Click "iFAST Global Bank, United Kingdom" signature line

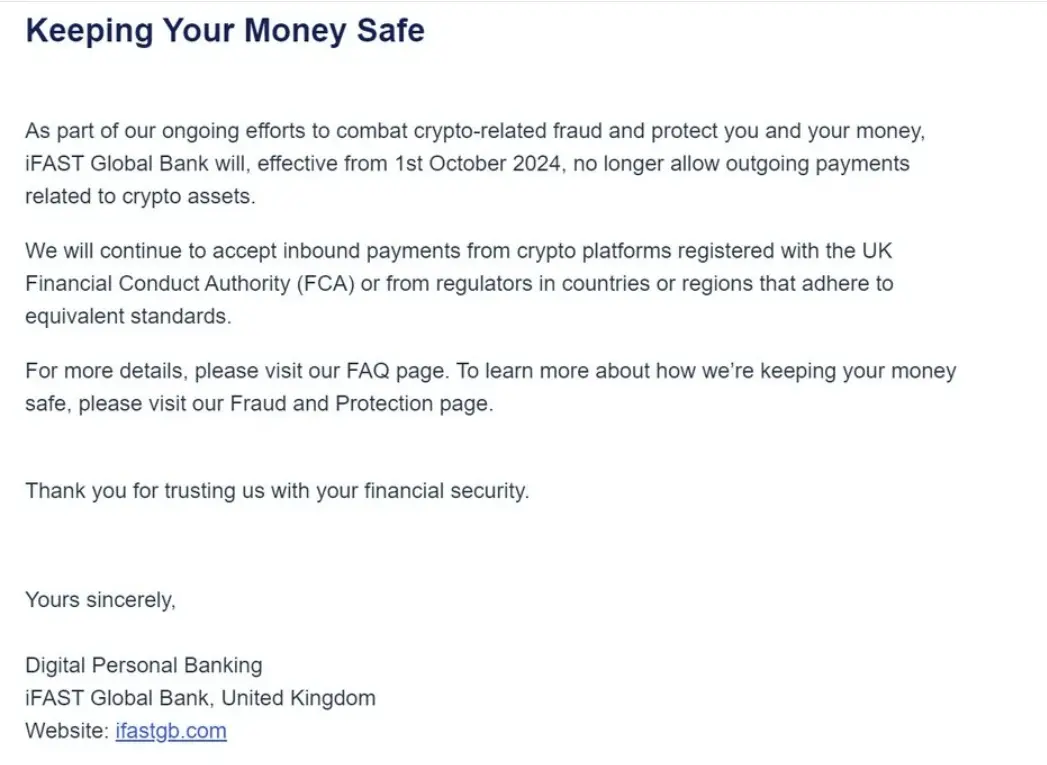point(200,698)
